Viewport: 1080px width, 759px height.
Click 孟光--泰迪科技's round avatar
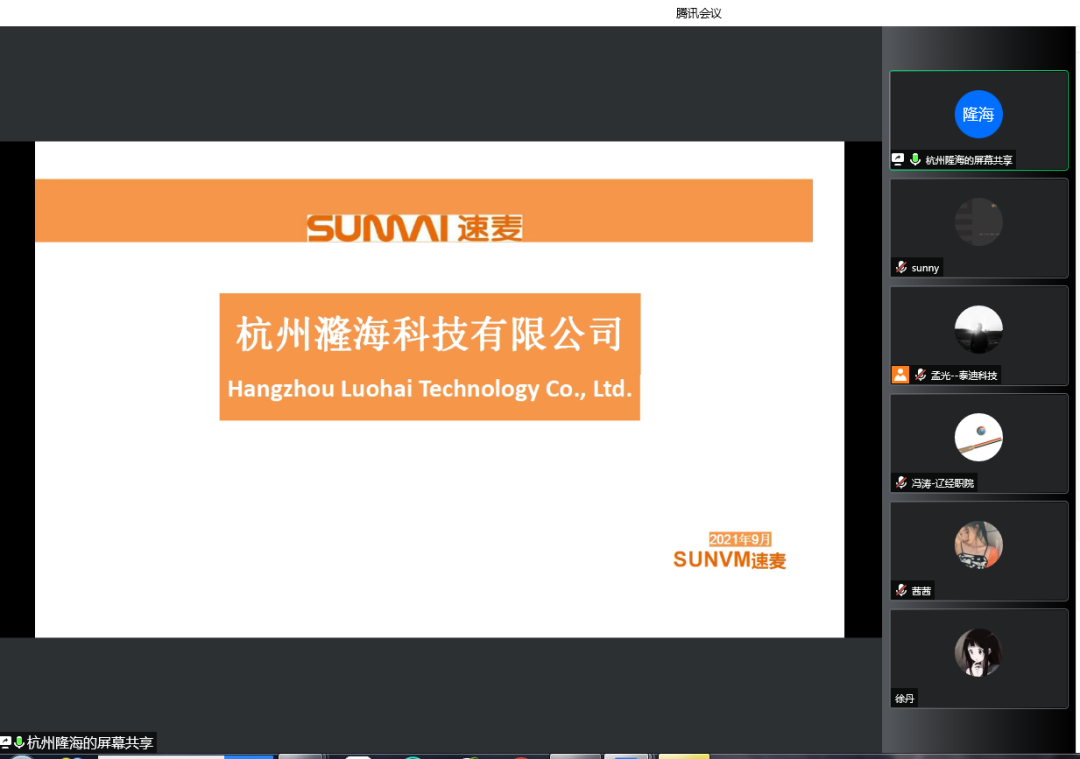978,329
